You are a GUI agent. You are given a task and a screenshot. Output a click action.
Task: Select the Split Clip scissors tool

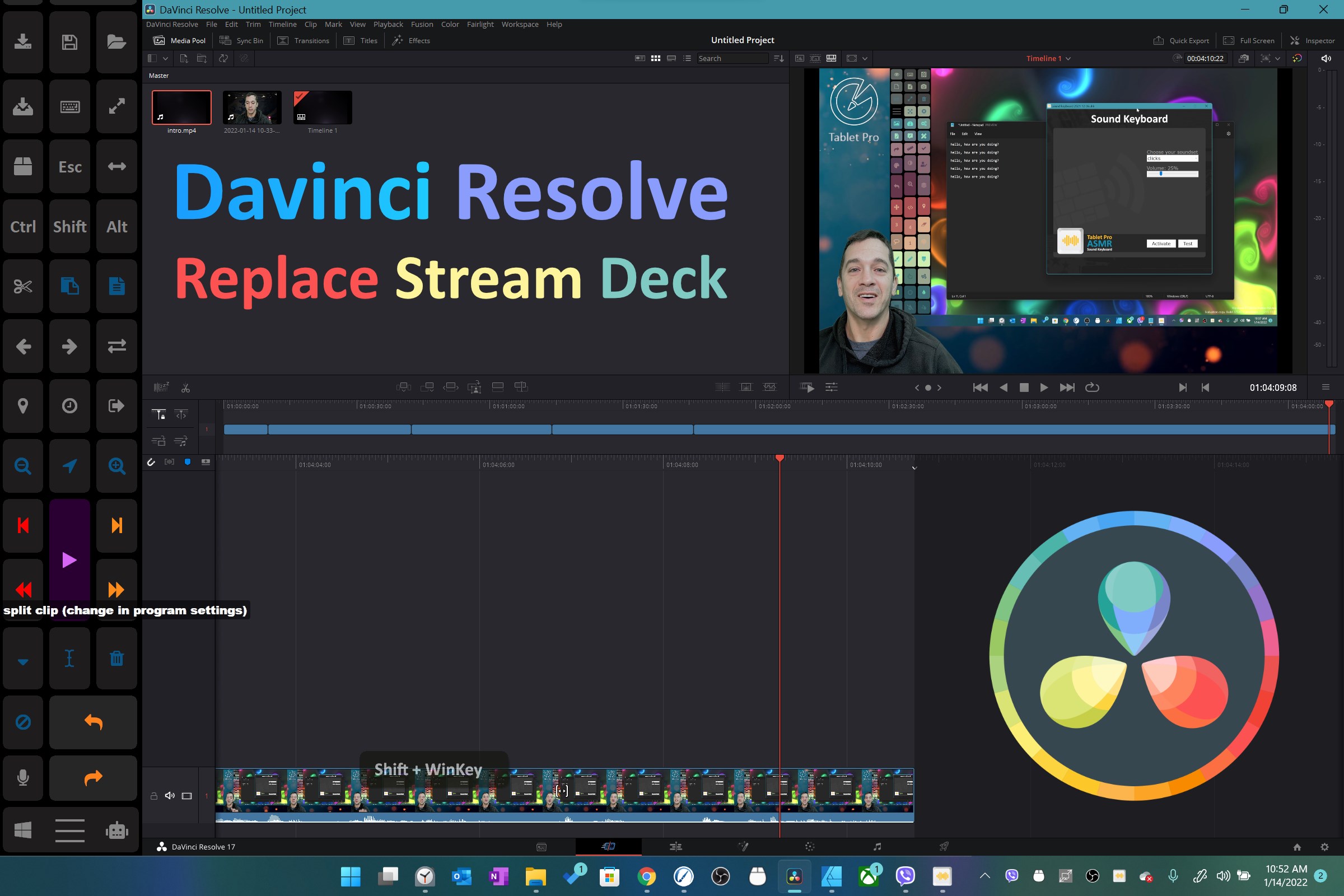tap(186, 388)
